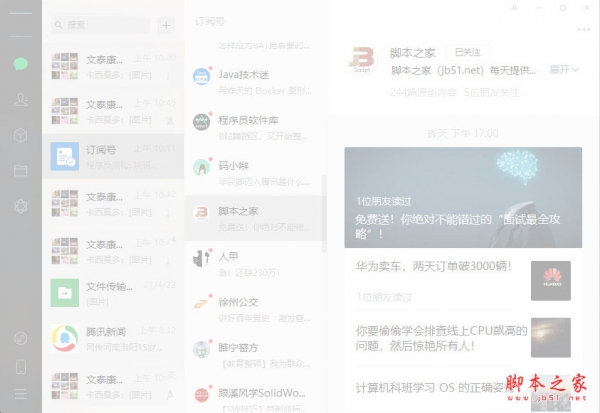Click the 码小辫 avatar
Screen dimensions: 600x413
(x=201, y=167)
